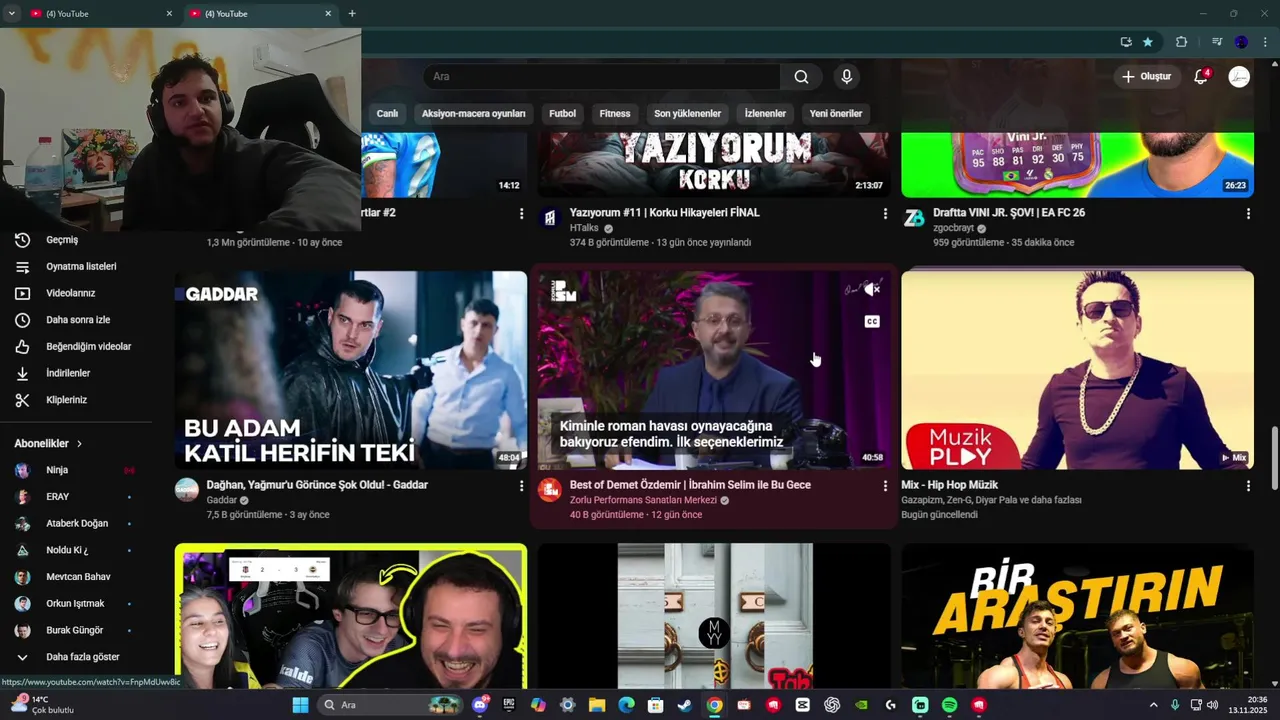Open Ataberk Doğan channel subscription
Screen dimensions: 1280x720
tap(76, 523)
